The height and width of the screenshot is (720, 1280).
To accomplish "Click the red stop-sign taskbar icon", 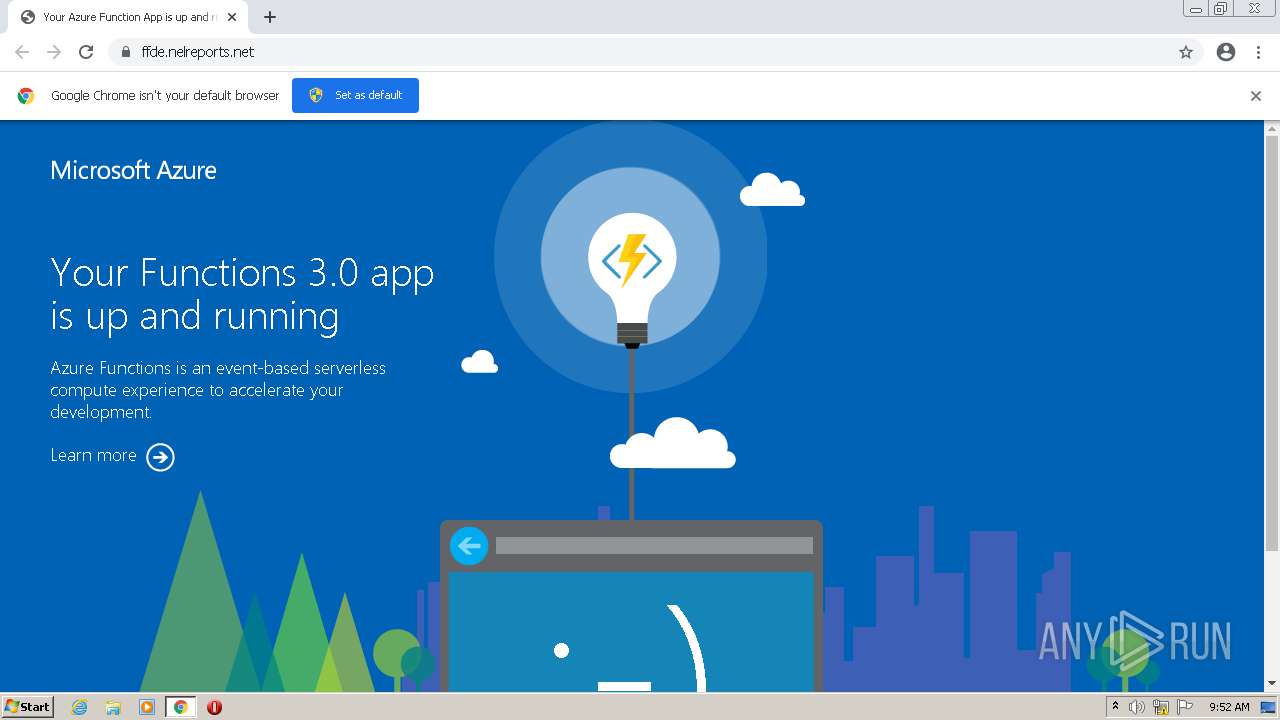I will pyautogui.click(x=214, y=707).
